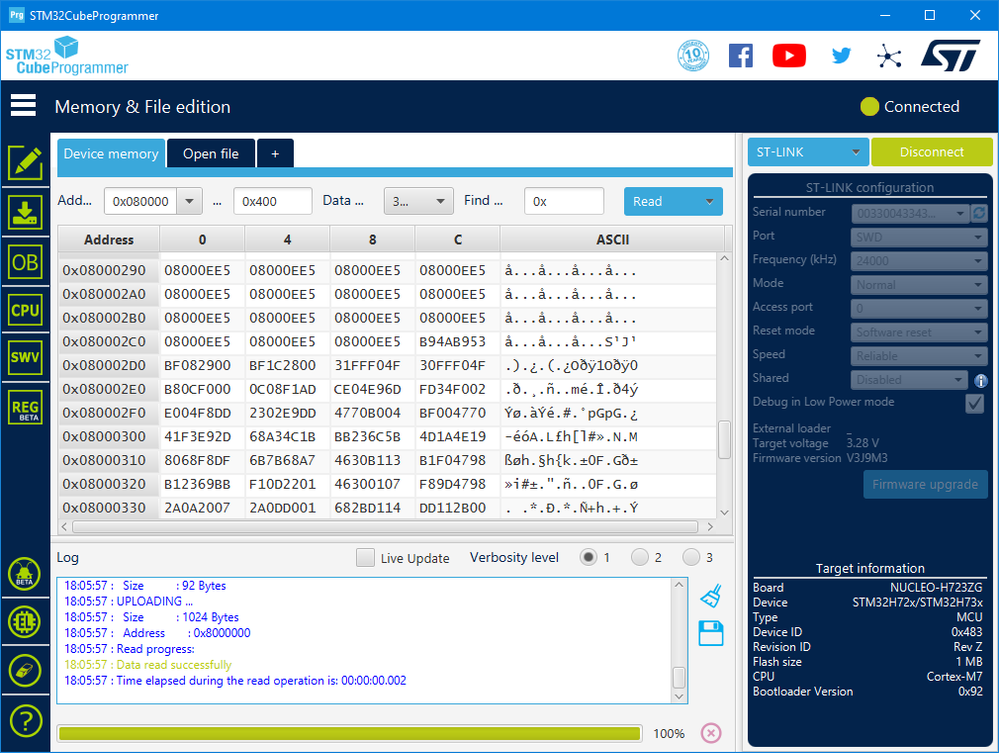
Task: Click the memory table horizontal scrollbar
Action: coord(386,527)
